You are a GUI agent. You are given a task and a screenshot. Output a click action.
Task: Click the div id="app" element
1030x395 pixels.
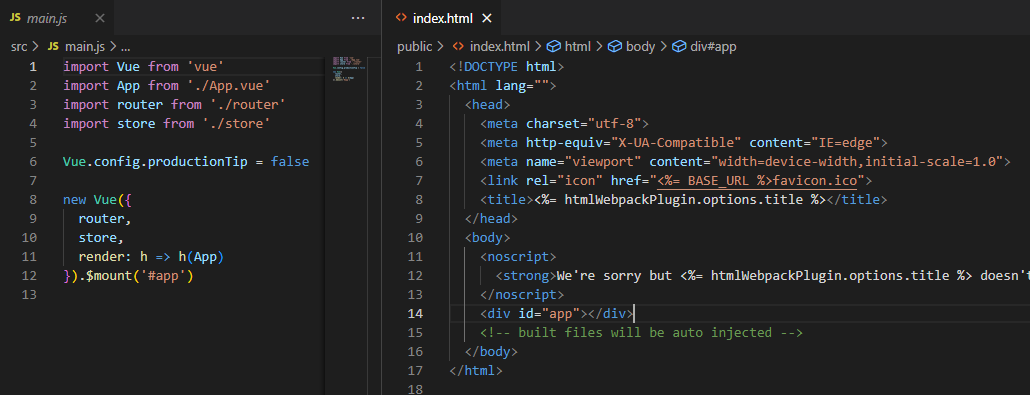[557, 314]
